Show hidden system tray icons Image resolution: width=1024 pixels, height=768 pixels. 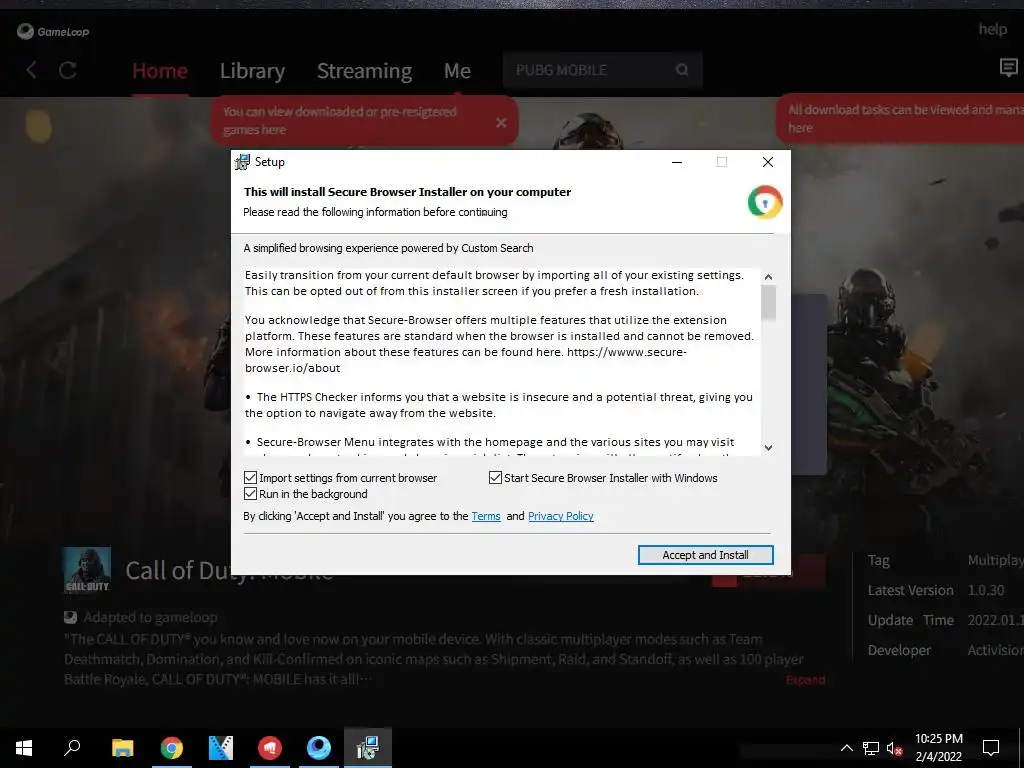click(x=846, y=748)
